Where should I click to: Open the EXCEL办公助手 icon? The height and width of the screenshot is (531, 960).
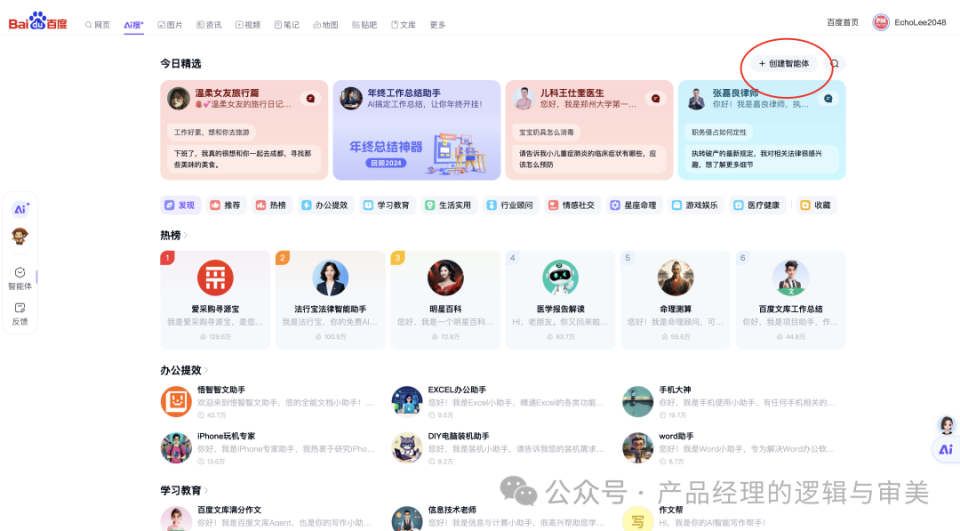[407, 401]
